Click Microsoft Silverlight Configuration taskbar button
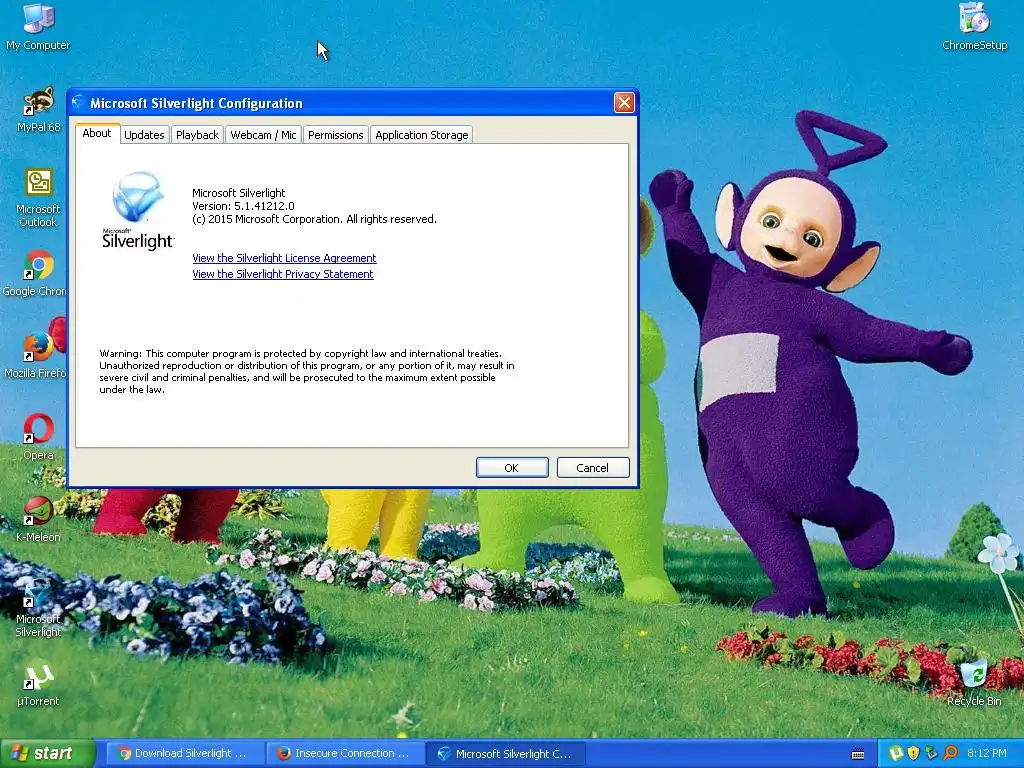The image size is (1024, 768). pos(506,754)
